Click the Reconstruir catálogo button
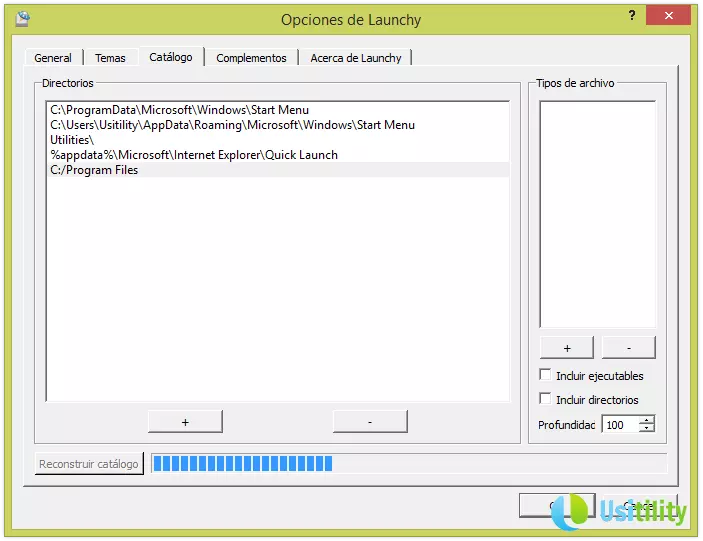 [x=89, y=464]
